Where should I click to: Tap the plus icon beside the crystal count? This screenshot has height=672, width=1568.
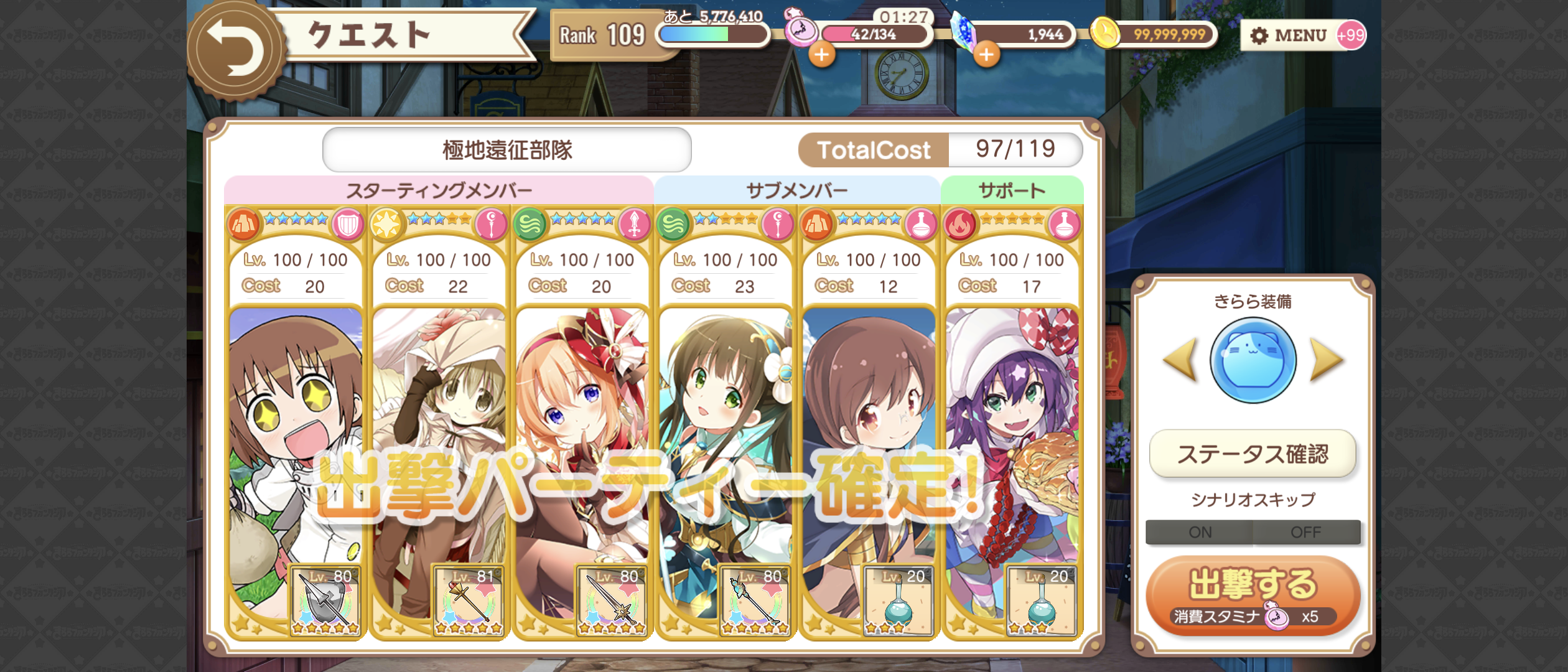click(x=986, y=55)
